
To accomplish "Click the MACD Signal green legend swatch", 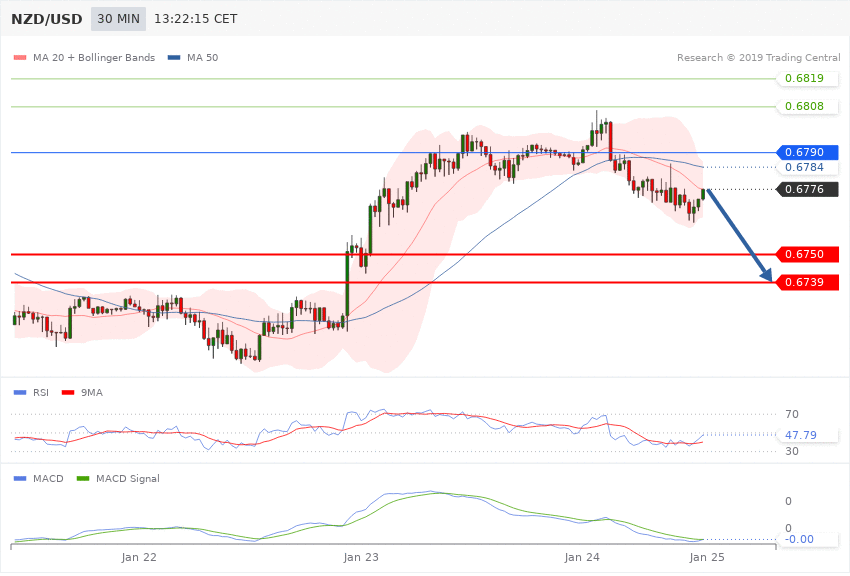I will coord(83,479).
